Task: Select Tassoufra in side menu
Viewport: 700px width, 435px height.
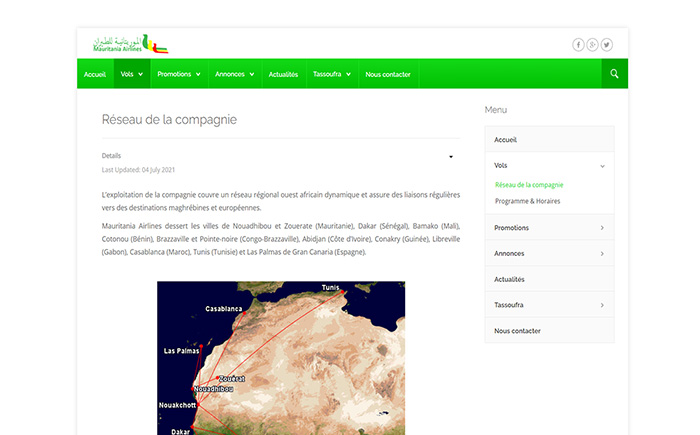Action: point(550,305)
